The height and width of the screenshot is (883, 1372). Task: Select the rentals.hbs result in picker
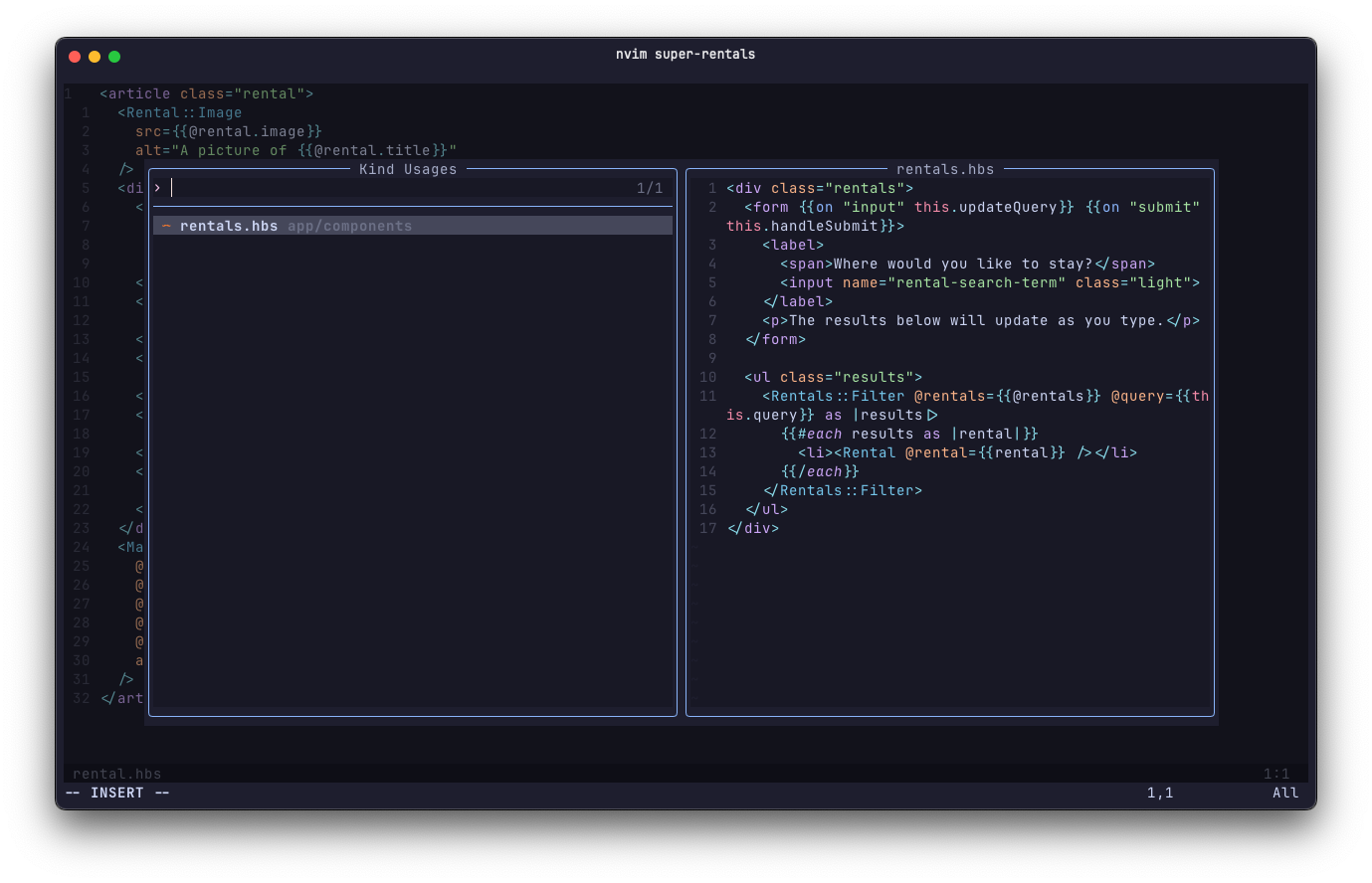click(413, 226)
